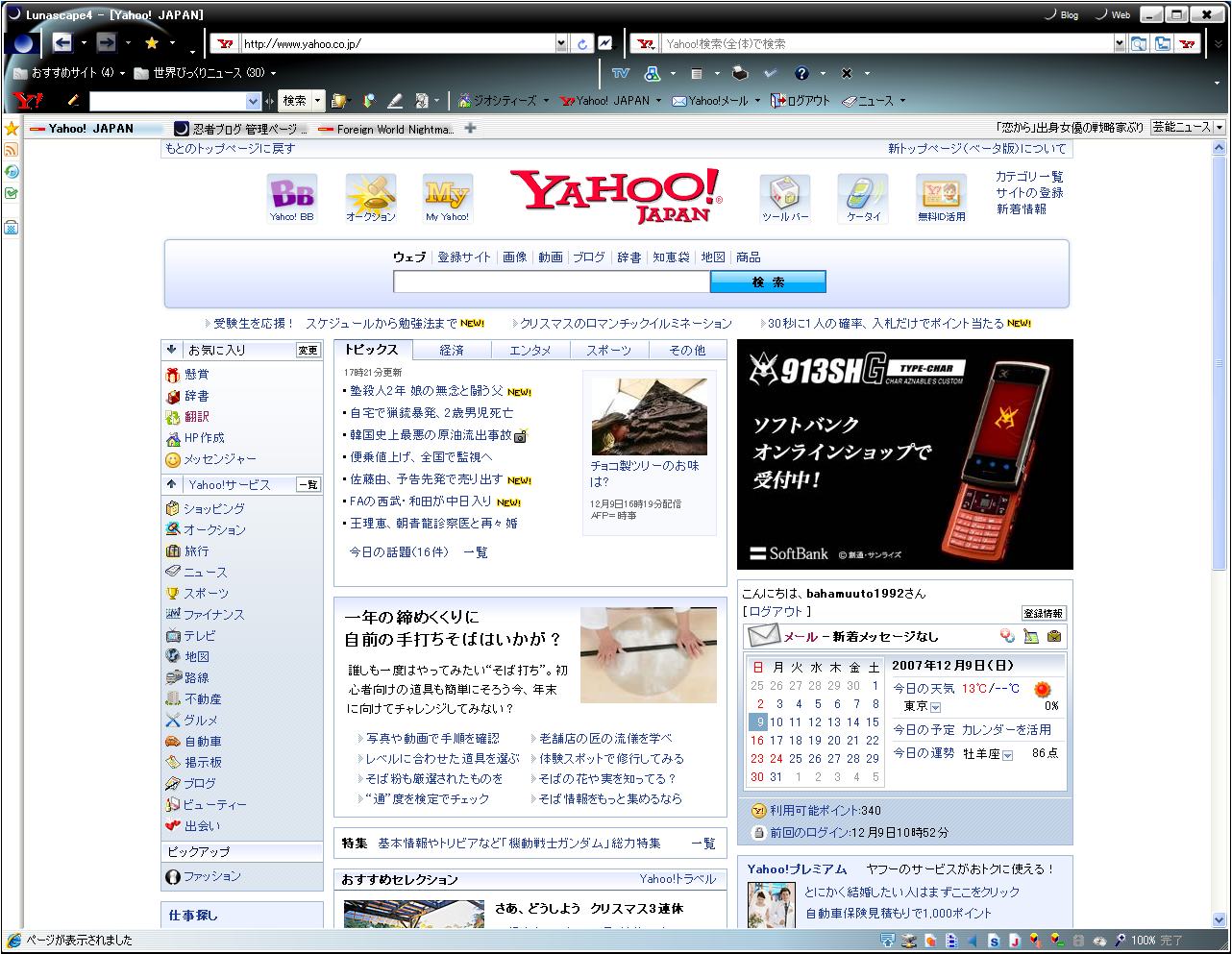This screenshot has width=1232, height=954.
Task: Open the ツールバー icon
Action: [784, 198]
